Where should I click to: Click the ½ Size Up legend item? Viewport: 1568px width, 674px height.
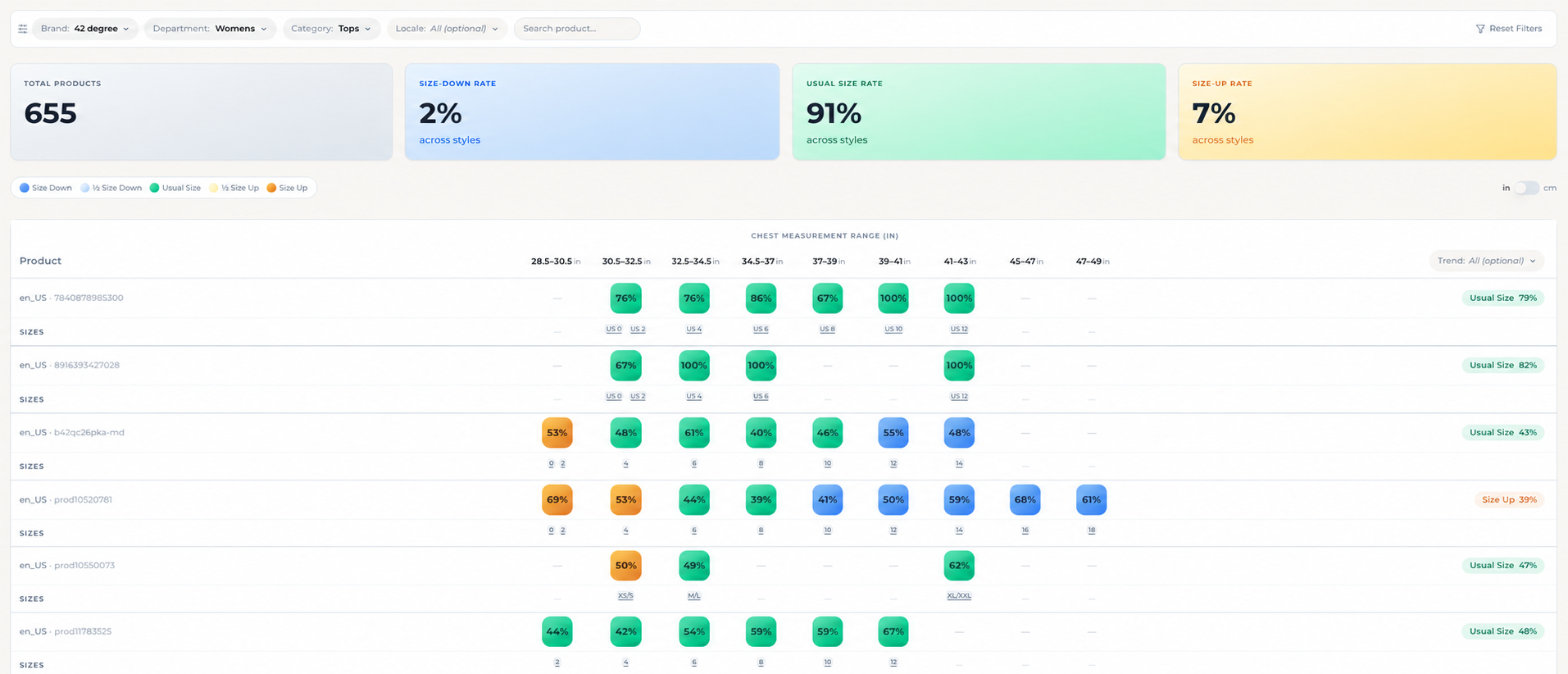[234, 188]
